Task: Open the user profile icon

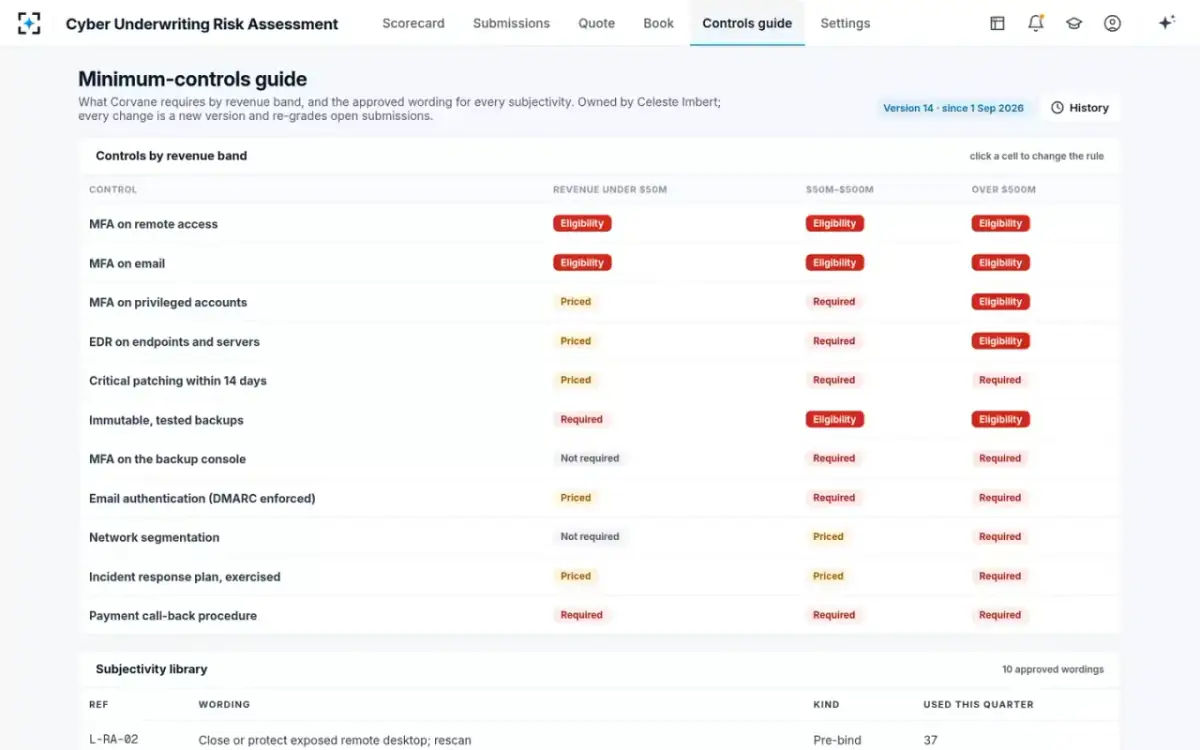Action: 1112,23
